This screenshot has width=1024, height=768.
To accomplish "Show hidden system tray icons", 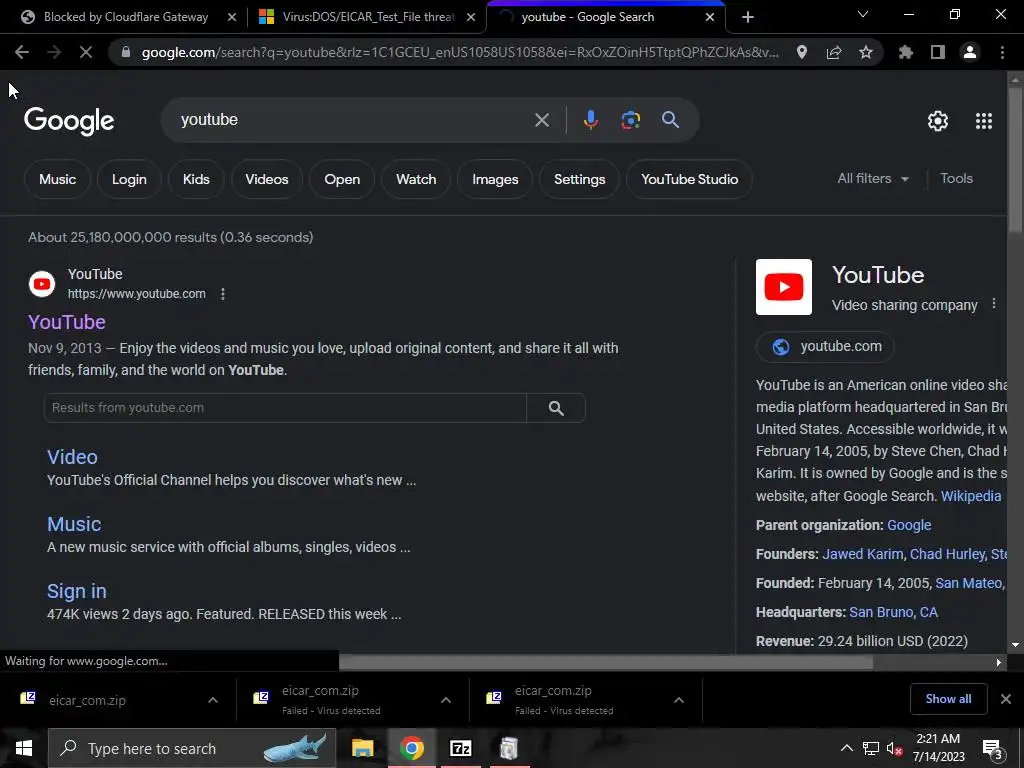I will (x=846, y=748).
